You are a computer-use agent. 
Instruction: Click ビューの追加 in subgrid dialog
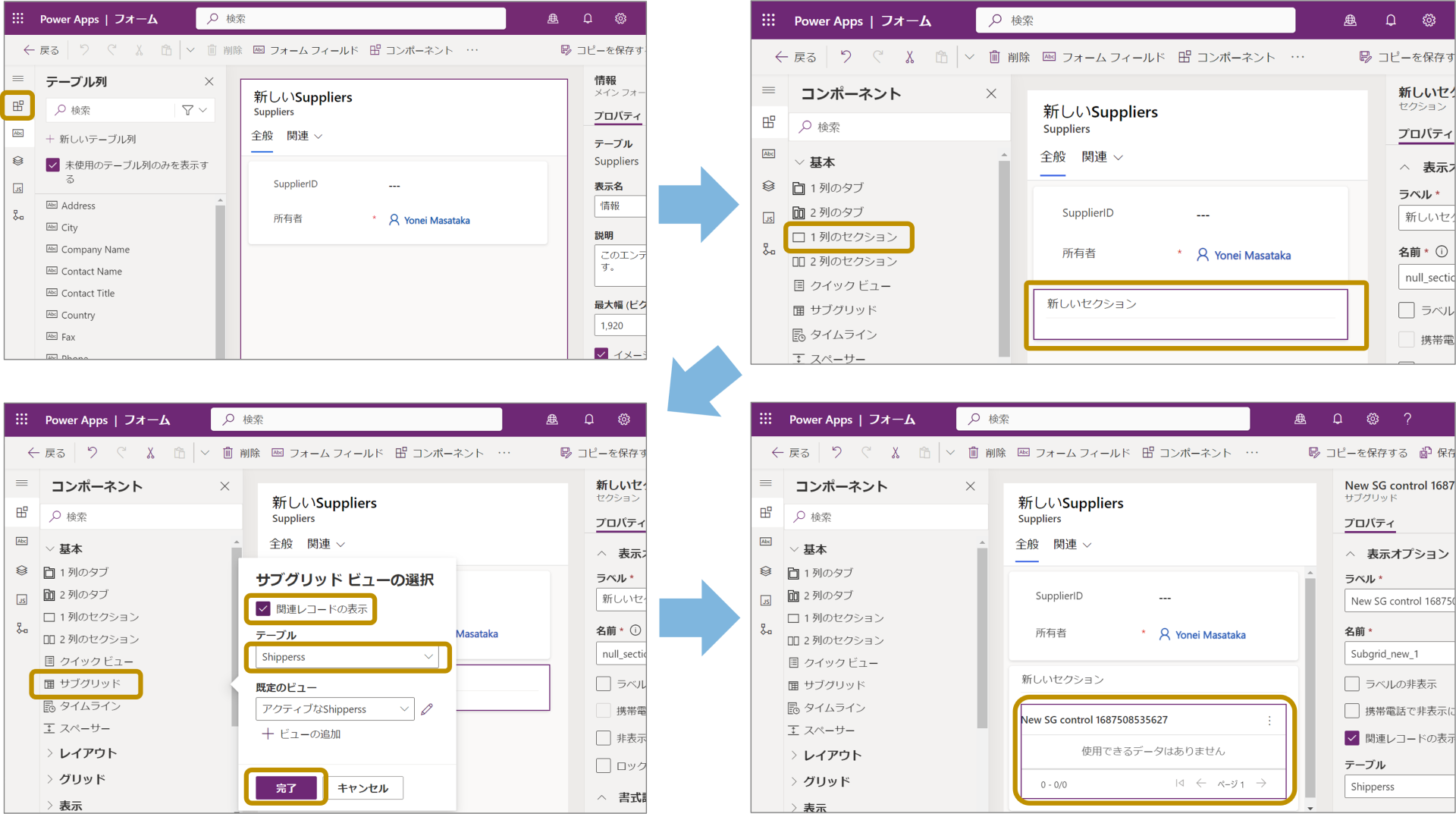(302, 734)
